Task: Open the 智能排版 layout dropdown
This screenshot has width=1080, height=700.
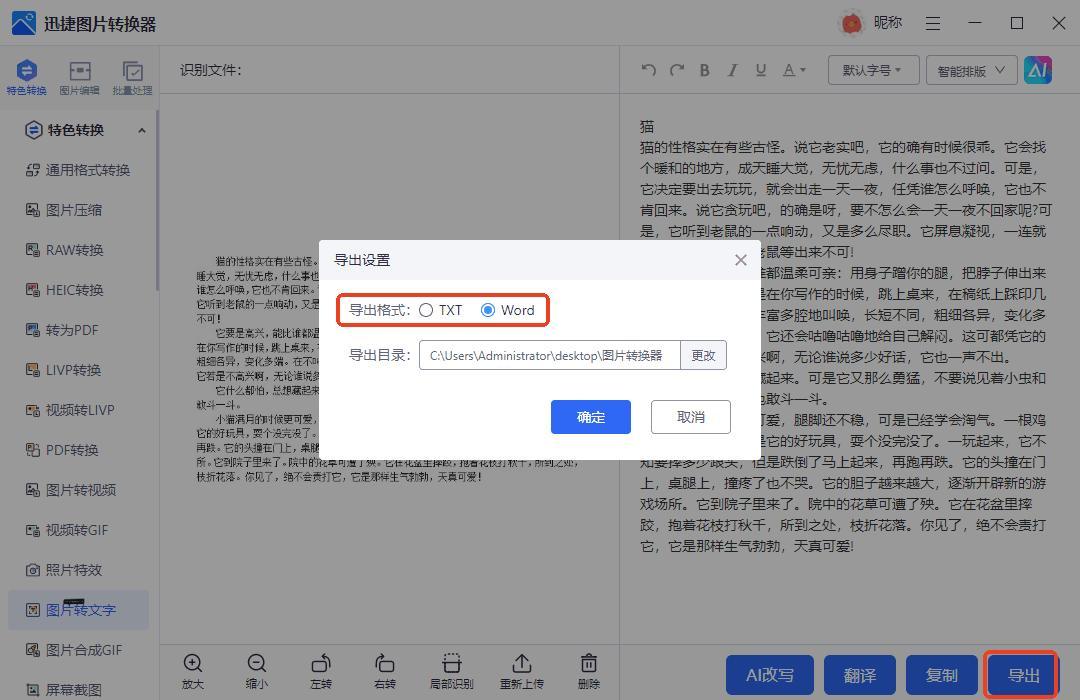Action: [x=971, y=70]
